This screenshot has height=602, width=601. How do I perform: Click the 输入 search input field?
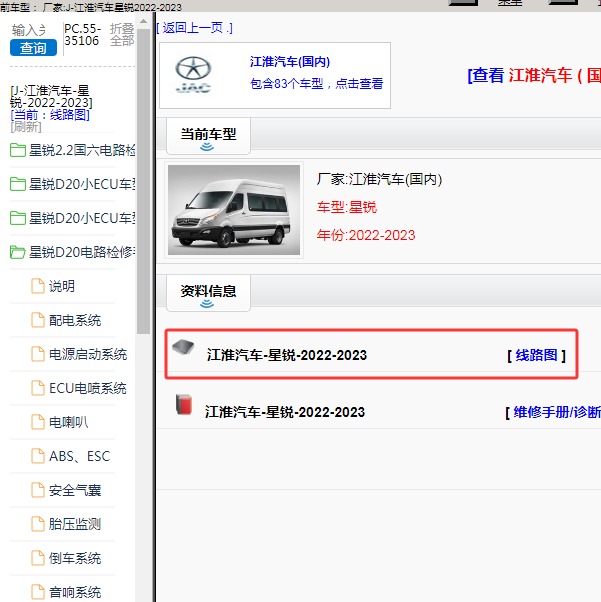coord(29,30)
